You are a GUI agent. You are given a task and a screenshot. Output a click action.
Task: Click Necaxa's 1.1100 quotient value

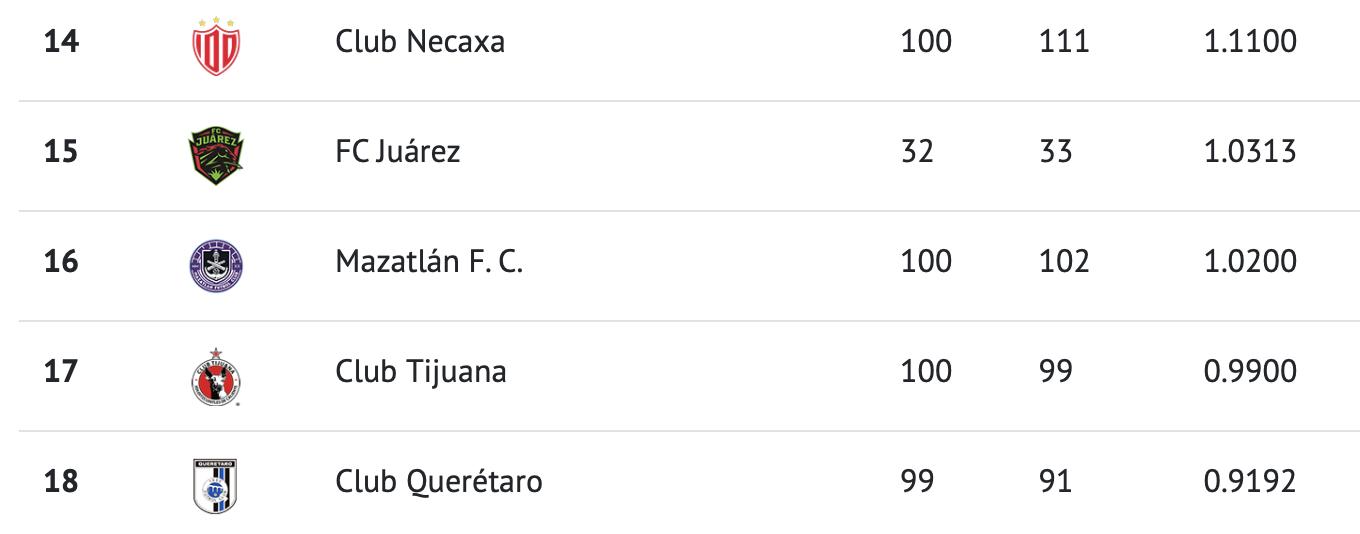(x=1250, y=42)
